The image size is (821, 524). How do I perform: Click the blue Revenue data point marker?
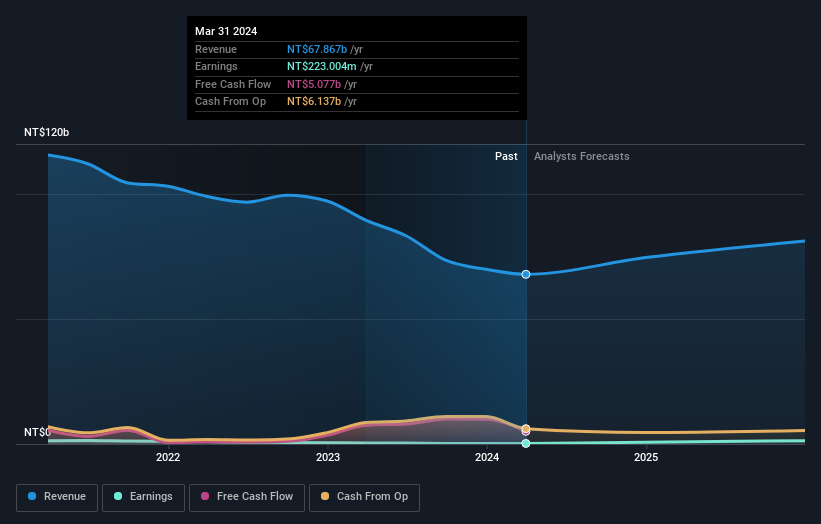526,274
